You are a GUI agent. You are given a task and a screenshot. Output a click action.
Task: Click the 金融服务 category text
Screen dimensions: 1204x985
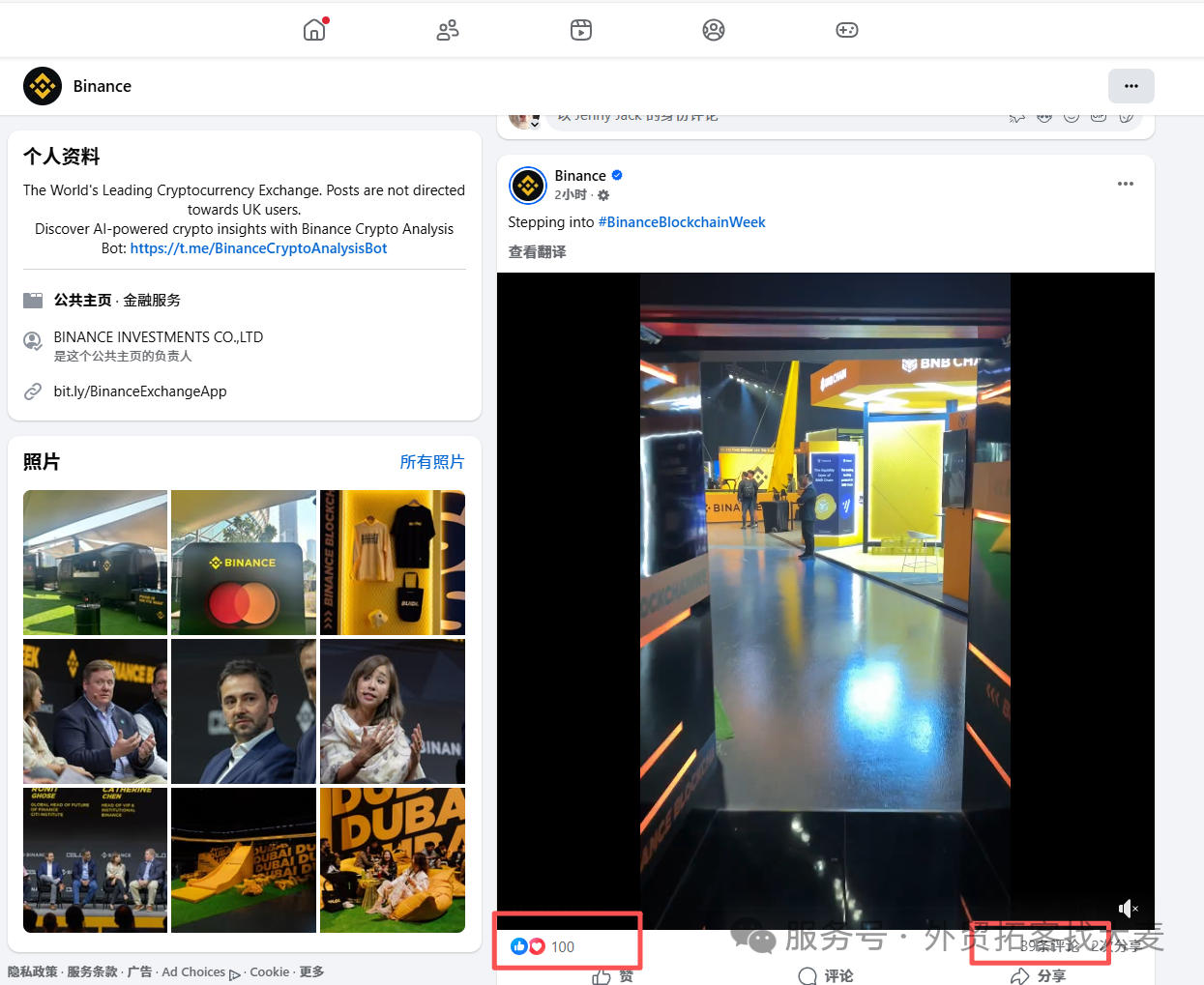pos(152,301)
